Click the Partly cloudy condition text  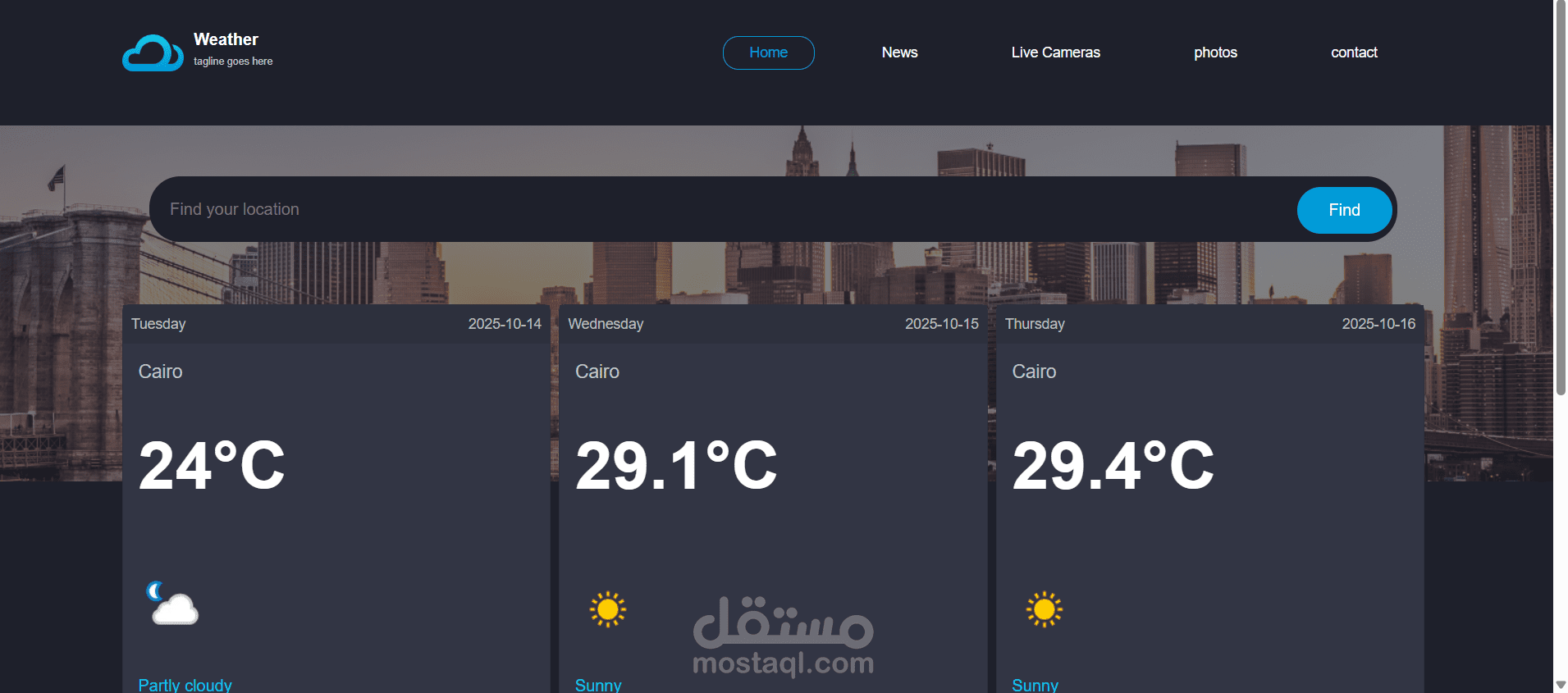click(x=185, y=685)
